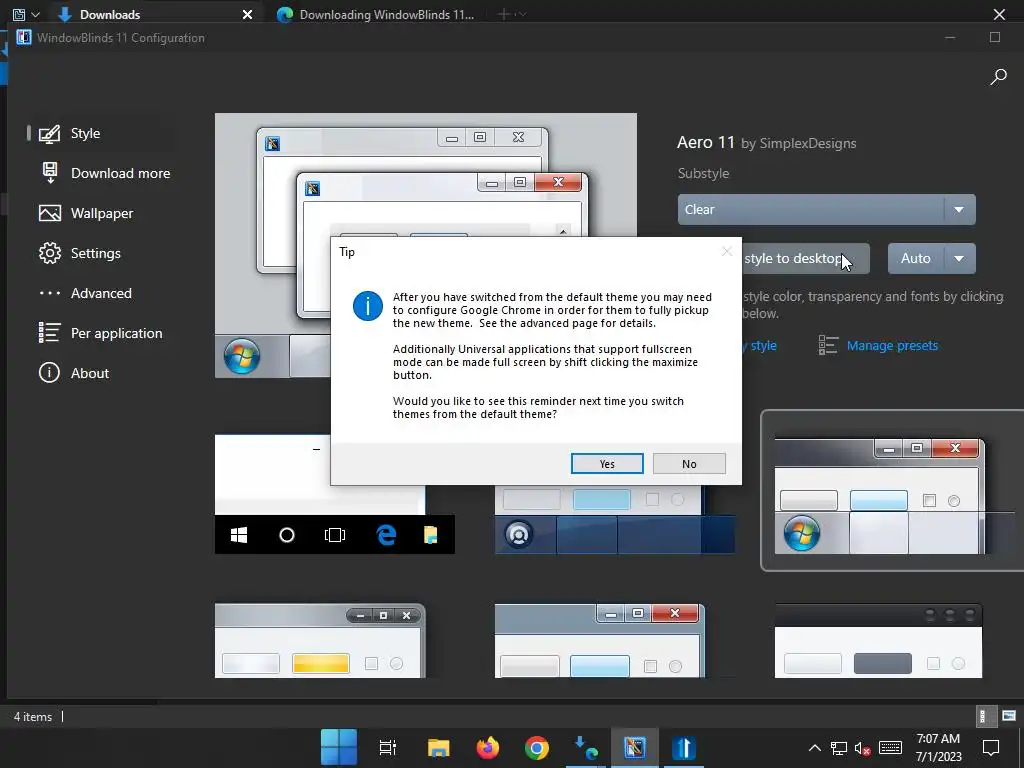Click the Style pencil icon
The height and width of the screenshot is (768, 1024).
click(50, 133)
